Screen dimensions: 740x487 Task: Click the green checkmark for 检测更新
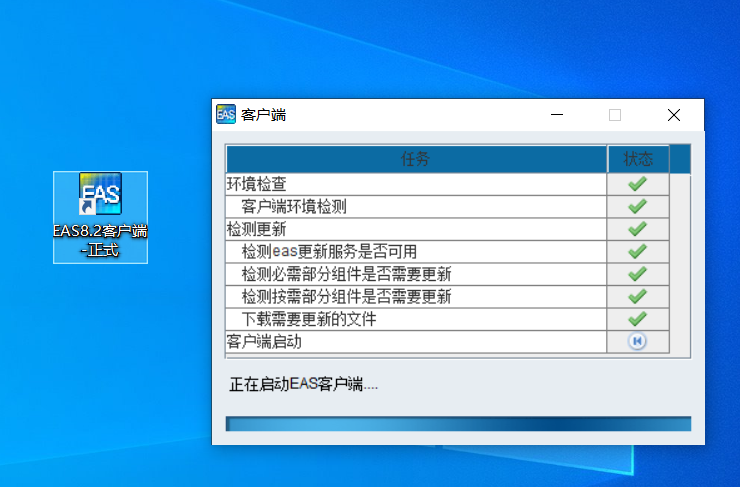click(638, 229)
